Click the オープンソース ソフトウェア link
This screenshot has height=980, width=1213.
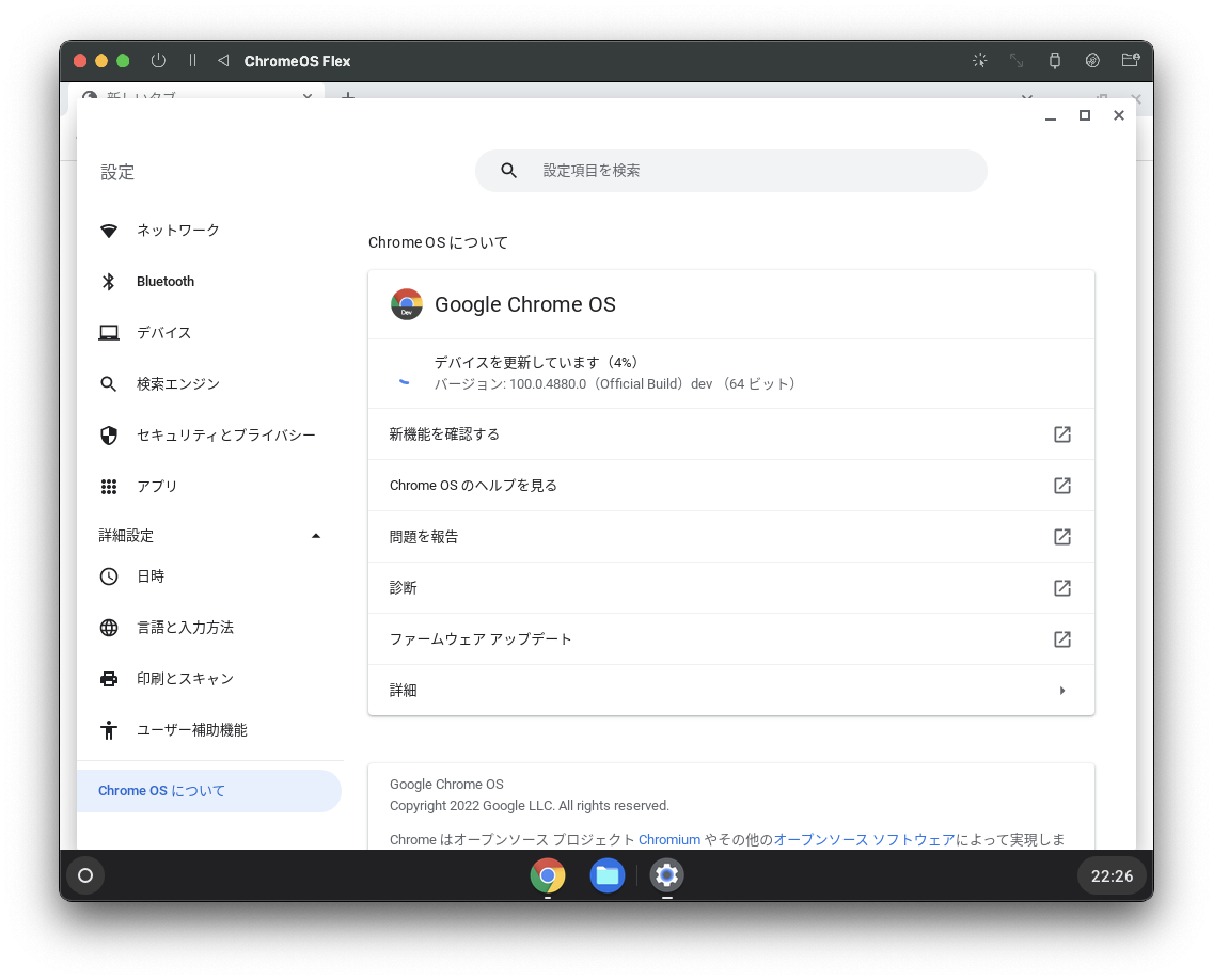864,840
